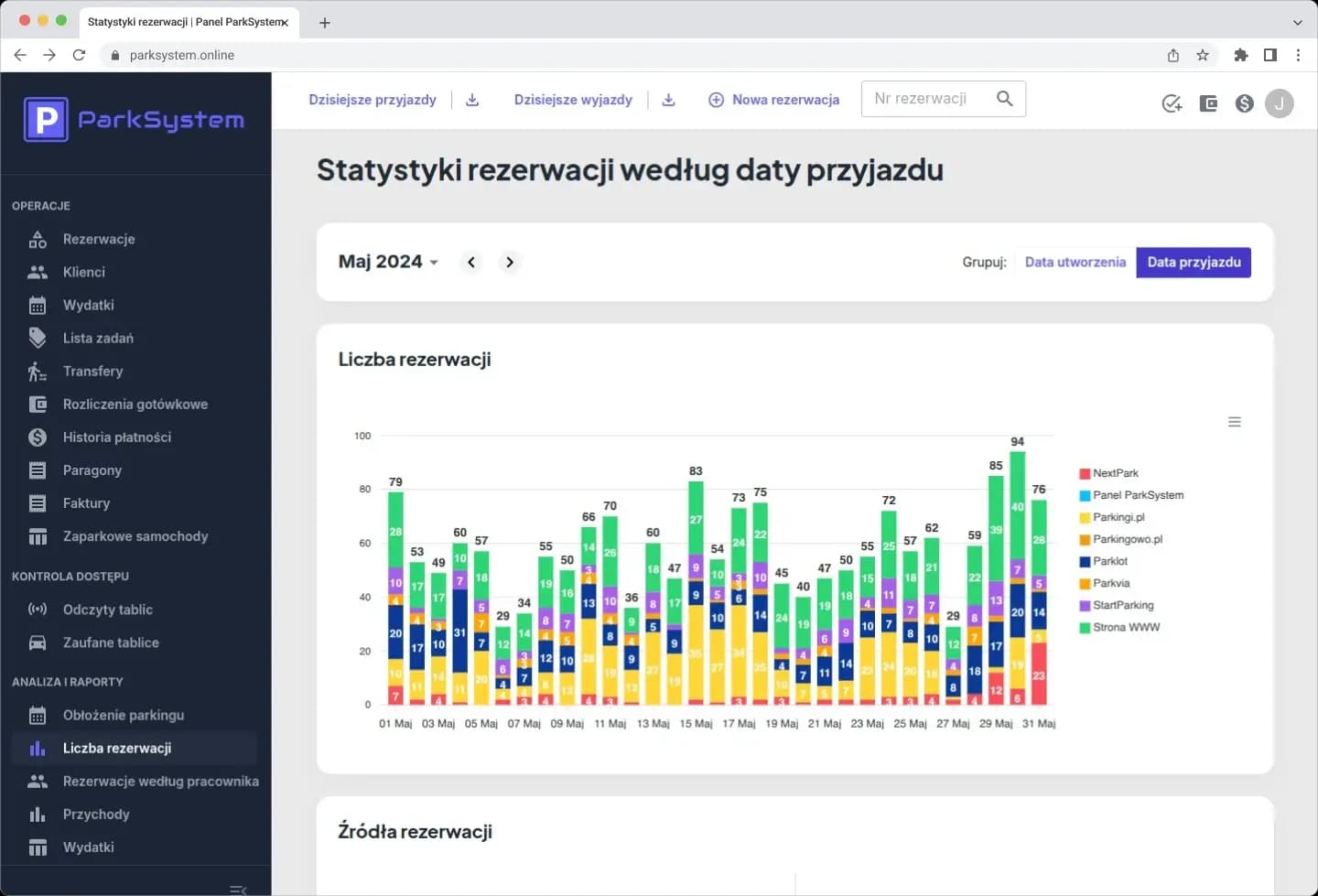1318x896 pixels.
Task: Toggle StartParking legend series
Action: (x=1117, y=606)
